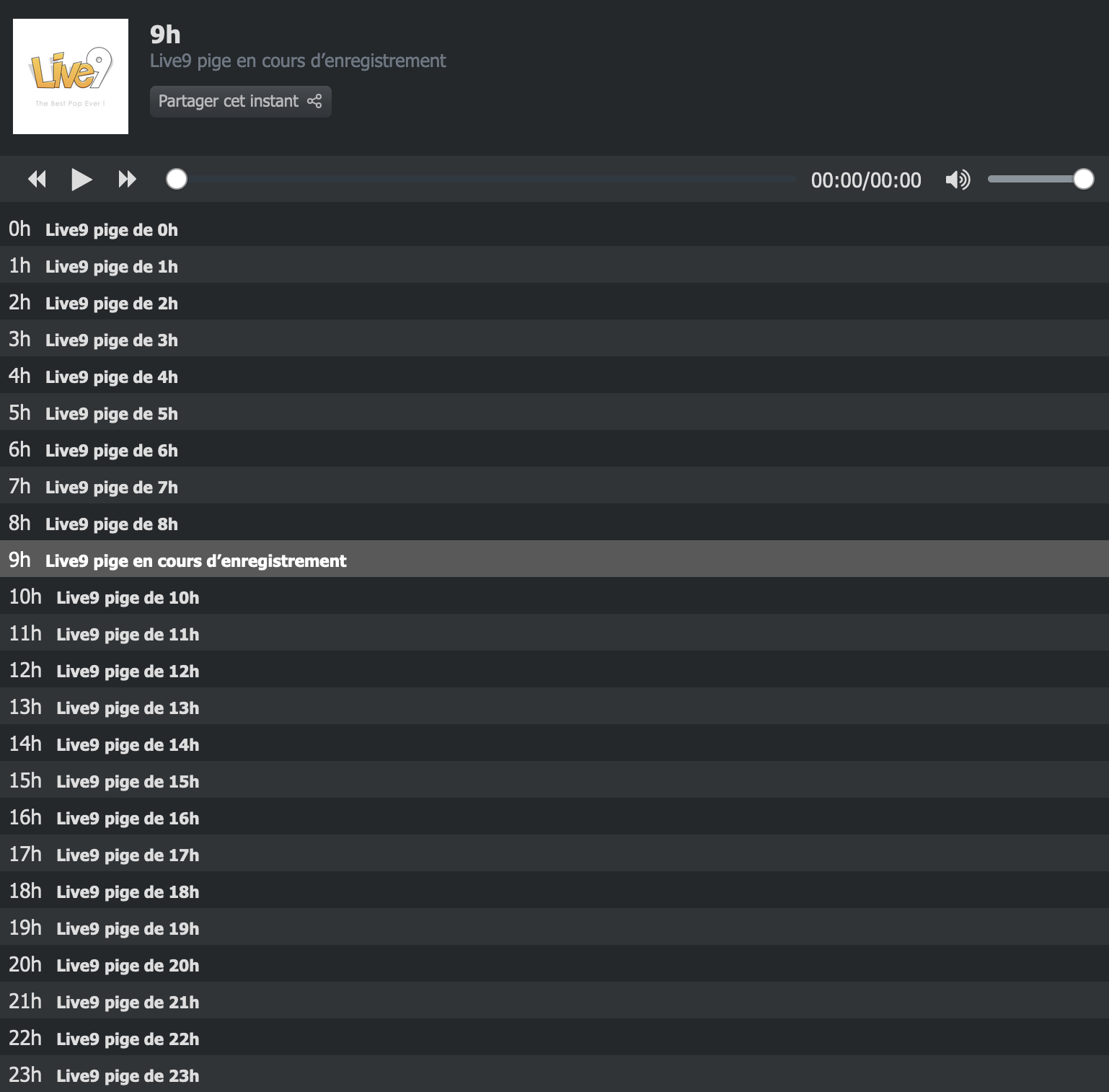Image resolution: width=1109 pixels, height=1092 pixels.
Task: Pick Live9 pige de 13h
Action: pyautogui.click(x=554, y=706)
